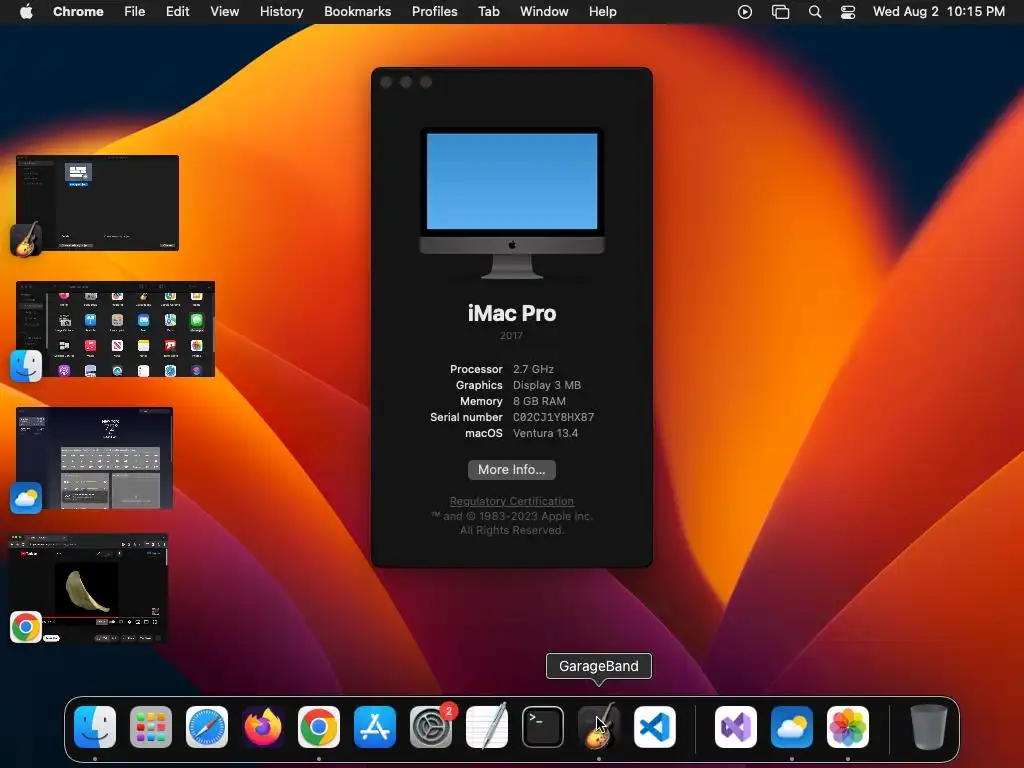Open Google Chrome in the Dock

tap(319, 727)
